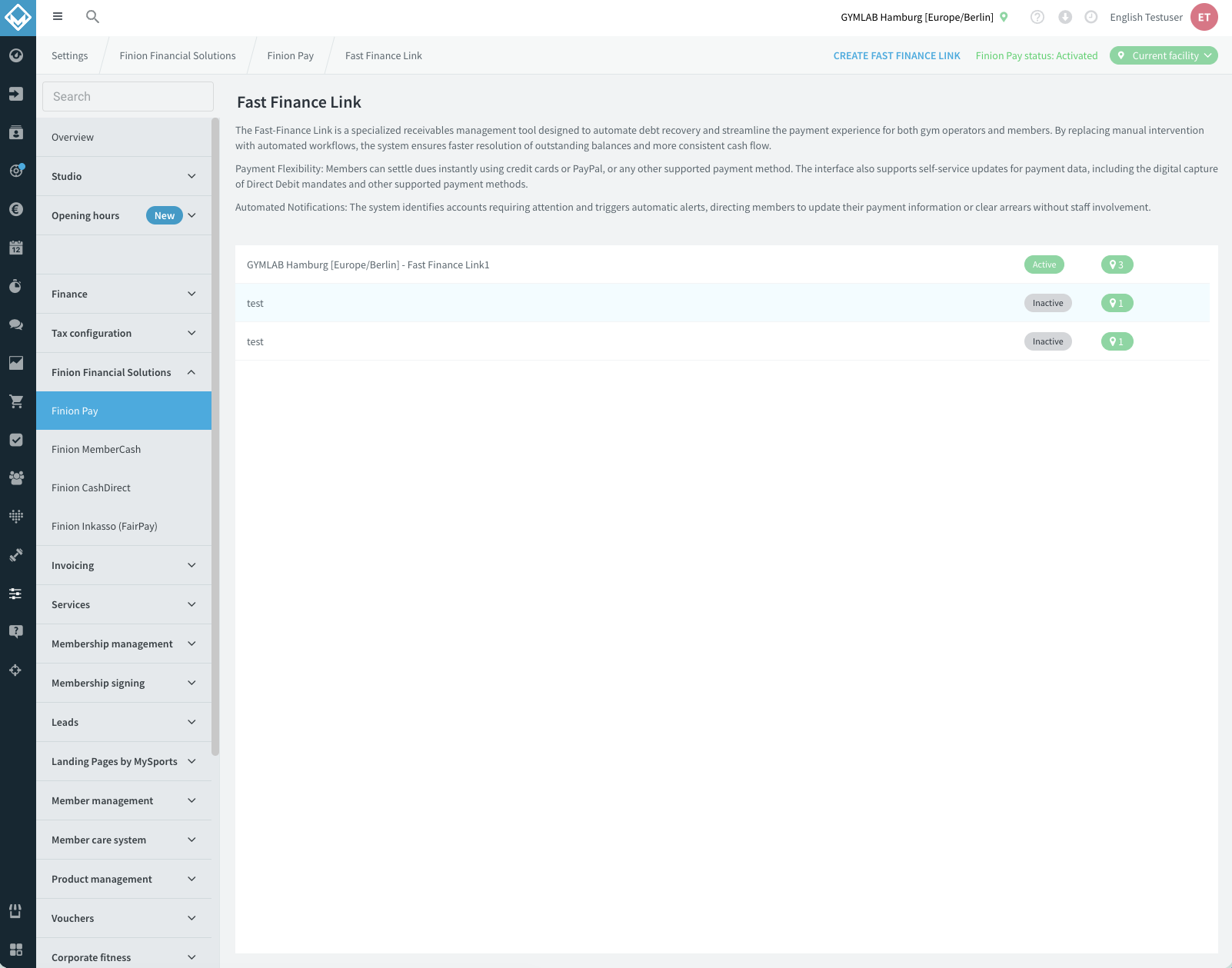The image size is (1232, 968).
Task: Open the English Testuser account name
Action: tap(1146, 17)
